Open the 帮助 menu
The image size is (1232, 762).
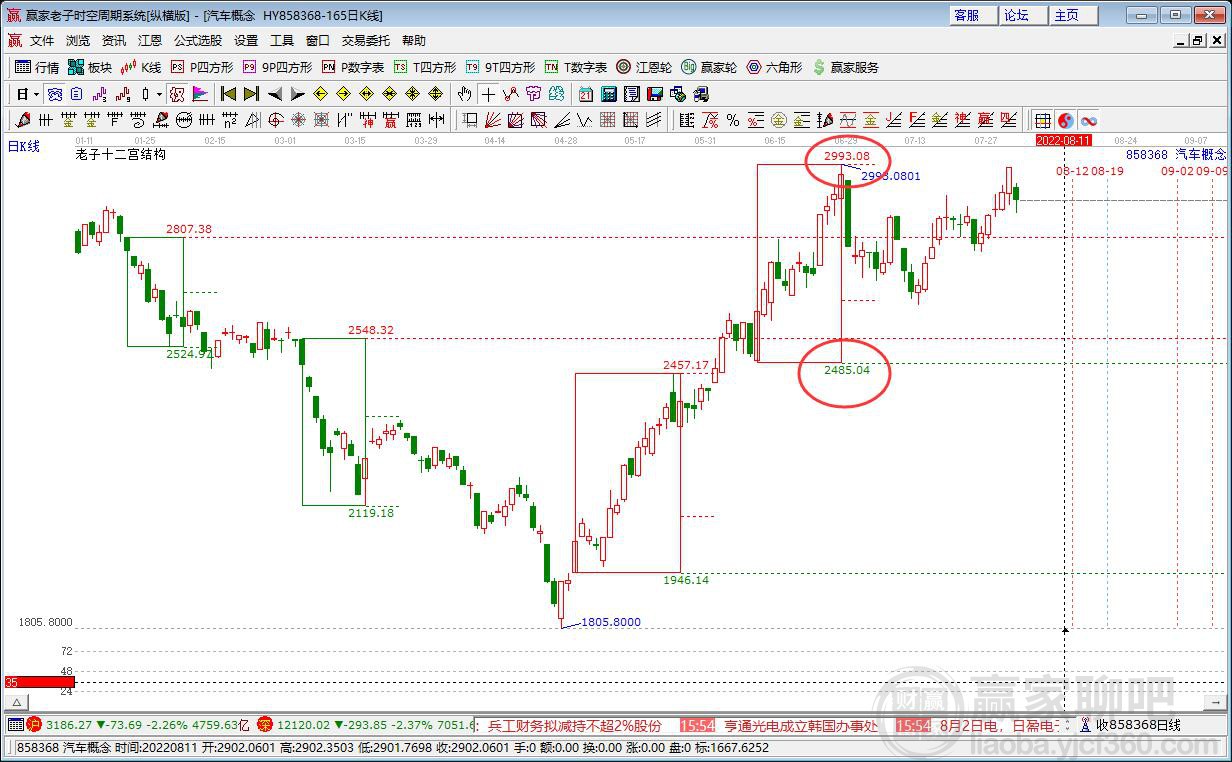point(414,41)
